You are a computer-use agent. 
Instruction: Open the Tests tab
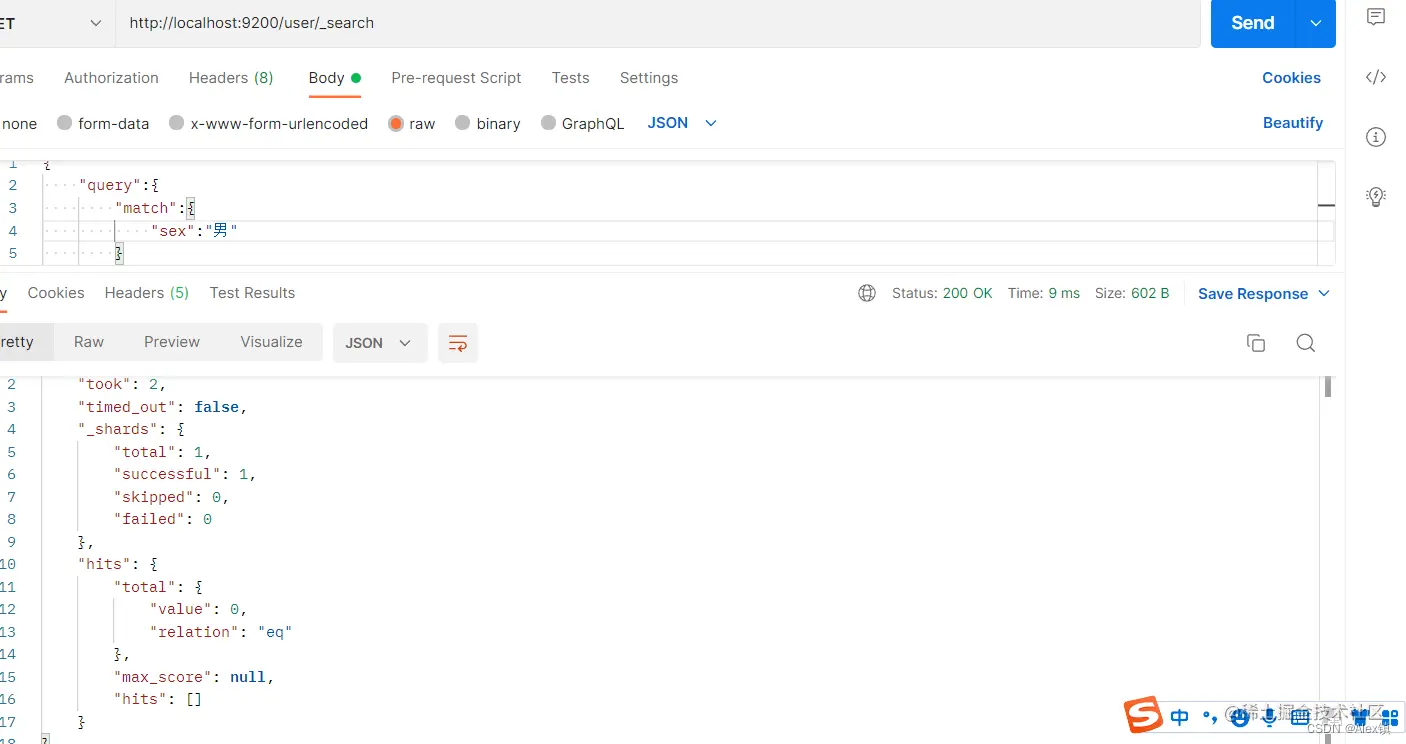(x=570, y=78)
